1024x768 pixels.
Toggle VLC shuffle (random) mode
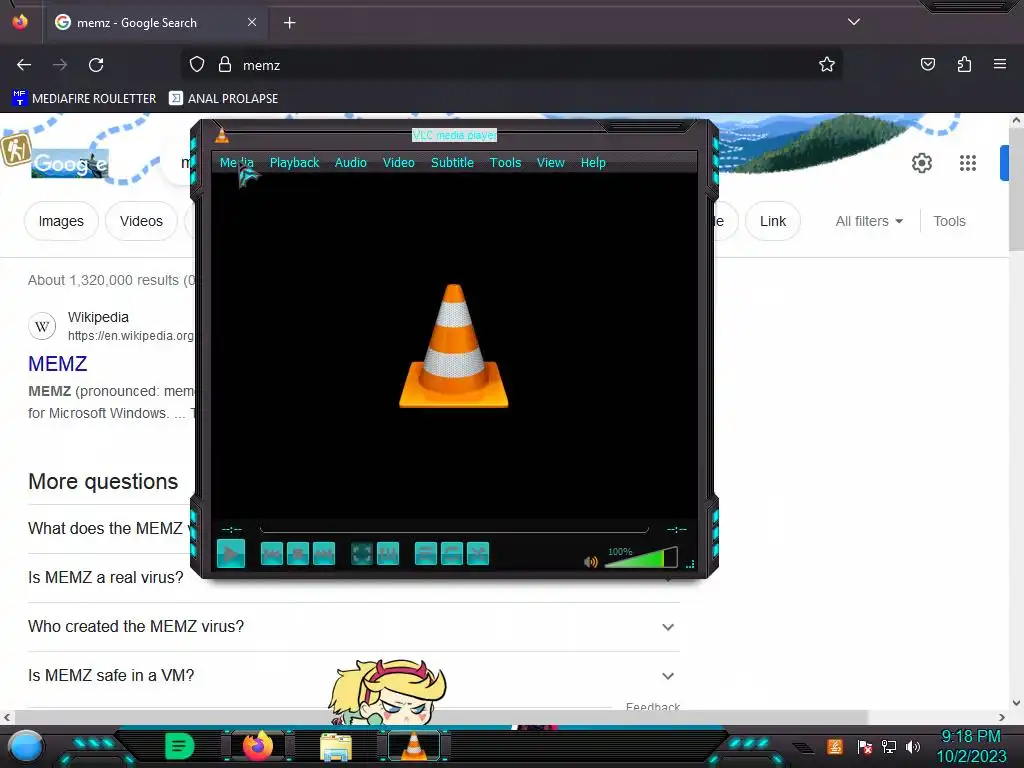coord(478,554)
